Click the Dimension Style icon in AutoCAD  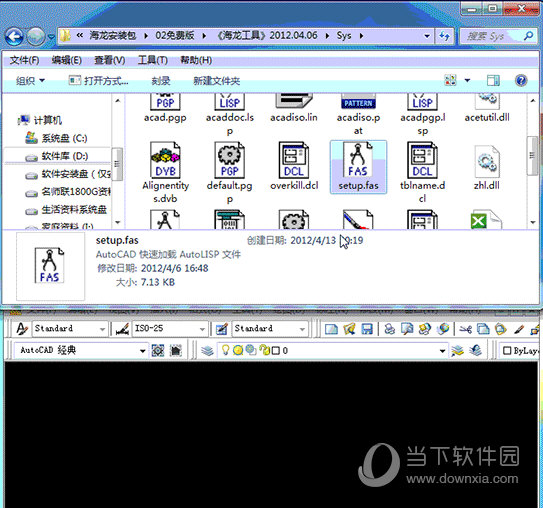[x=122, y=328]
